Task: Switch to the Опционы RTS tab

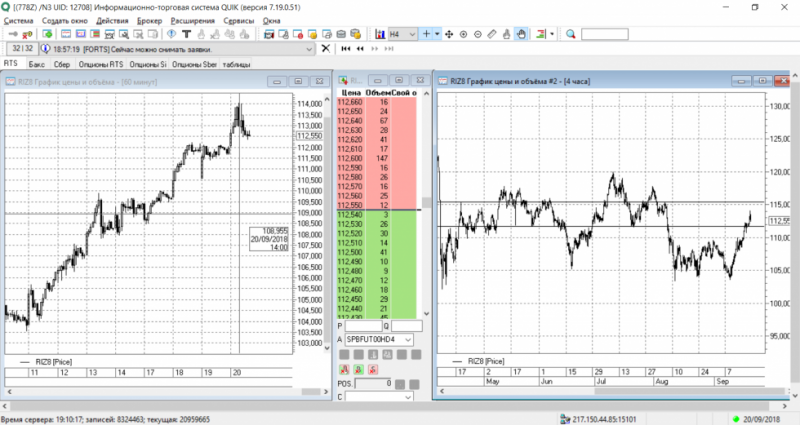Action: coord(101,64)
